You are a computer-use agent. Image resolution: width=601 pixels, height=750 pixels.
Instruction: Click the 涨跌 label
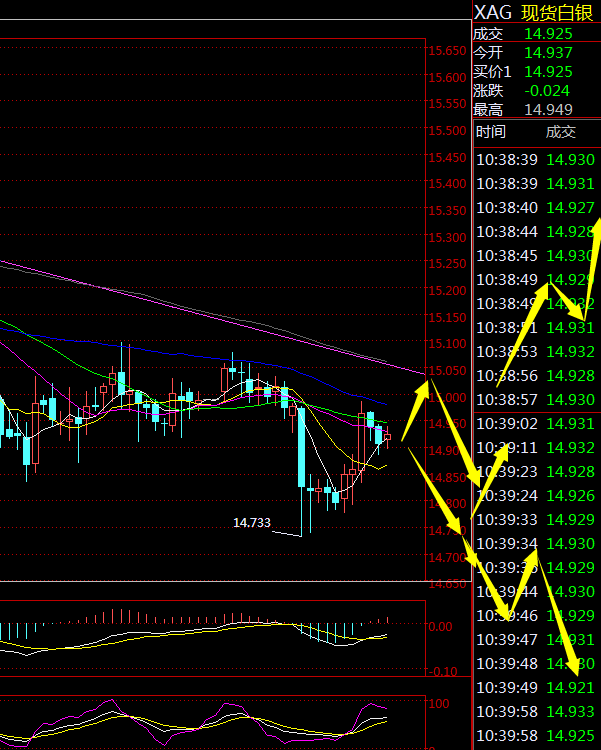pyautogui.click(x=488, y=91)
